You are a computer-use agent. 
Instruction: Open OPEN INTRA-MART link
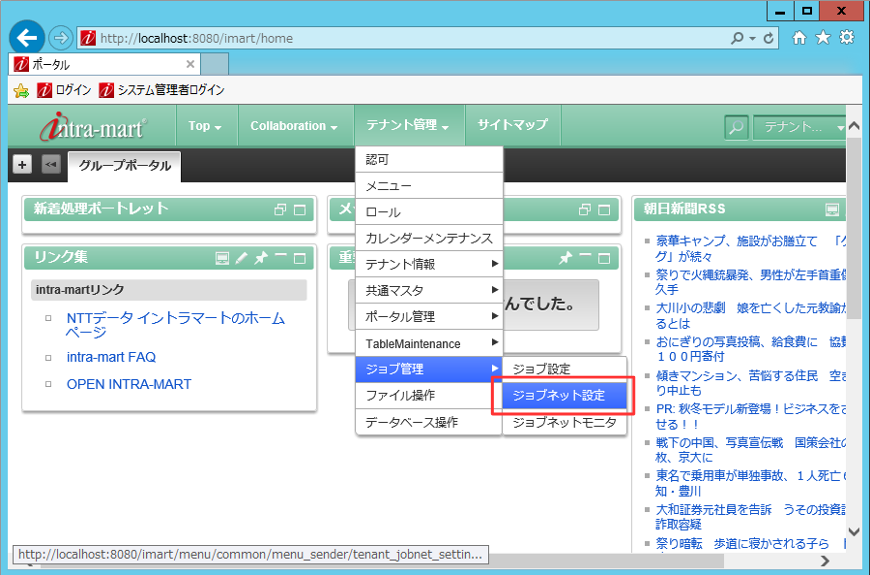[129, 384]
